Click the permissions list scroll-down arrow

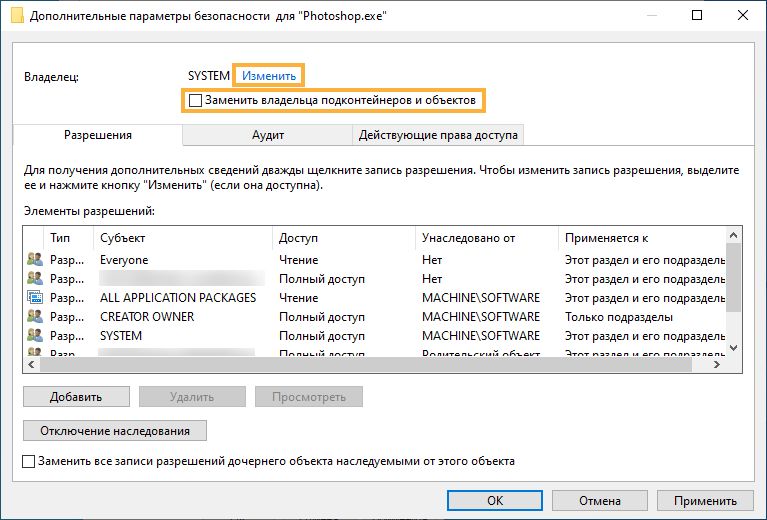pyautogui.click(x=733, y=348)
